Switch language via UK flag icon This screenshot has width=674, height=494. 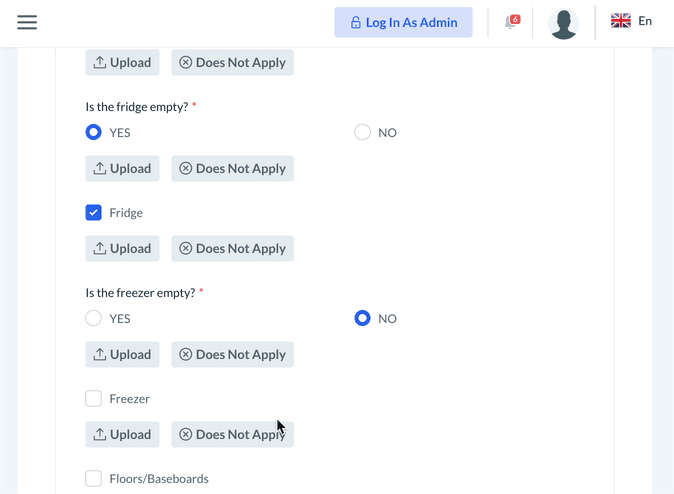click(x=620, y=21)
